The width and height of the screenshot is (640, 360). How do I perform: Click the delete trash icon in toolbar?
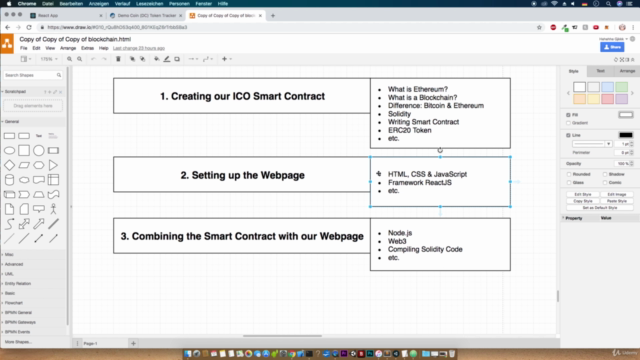[118, 59]
